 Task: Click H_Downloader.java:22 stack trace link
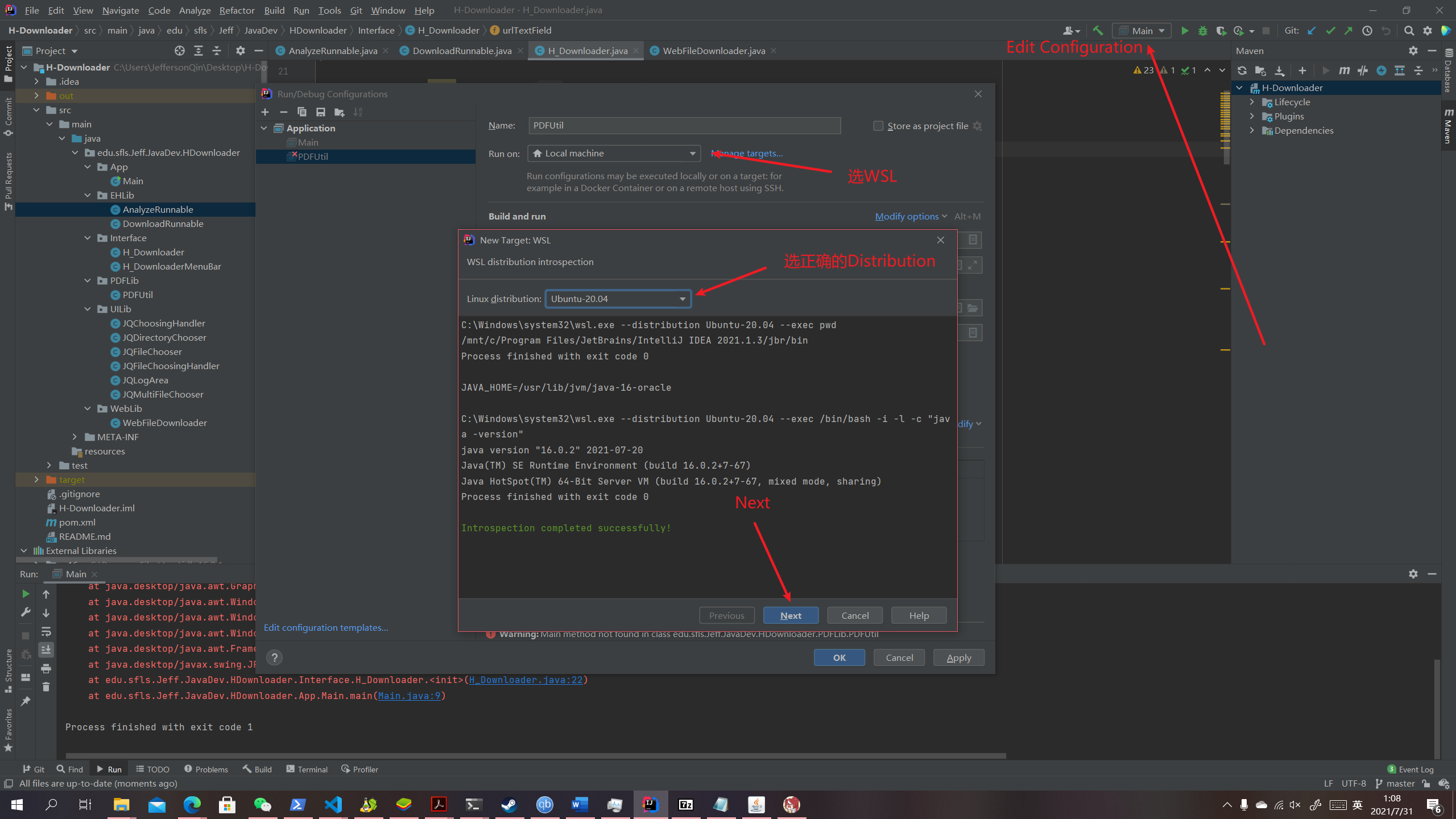[526, 680]
